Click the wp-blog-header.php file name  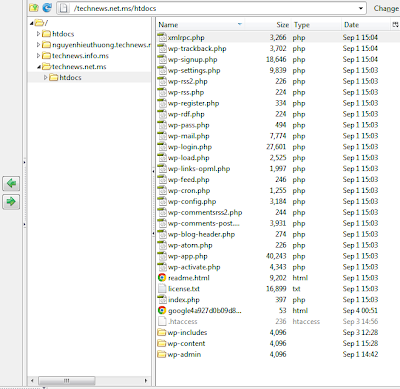(202, 234)
